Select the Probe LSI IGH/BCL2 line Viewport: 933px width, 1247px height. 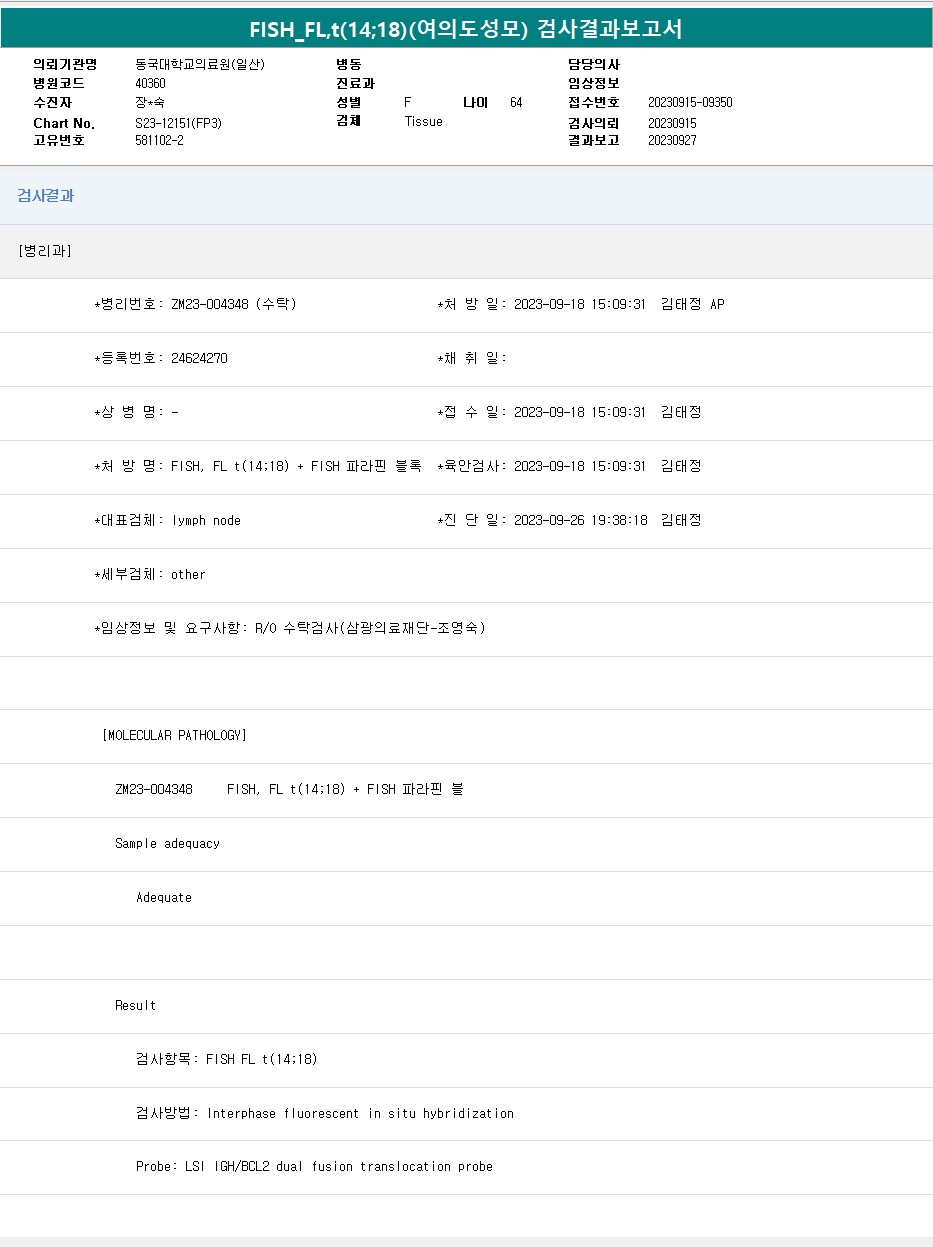(314, 1166)
